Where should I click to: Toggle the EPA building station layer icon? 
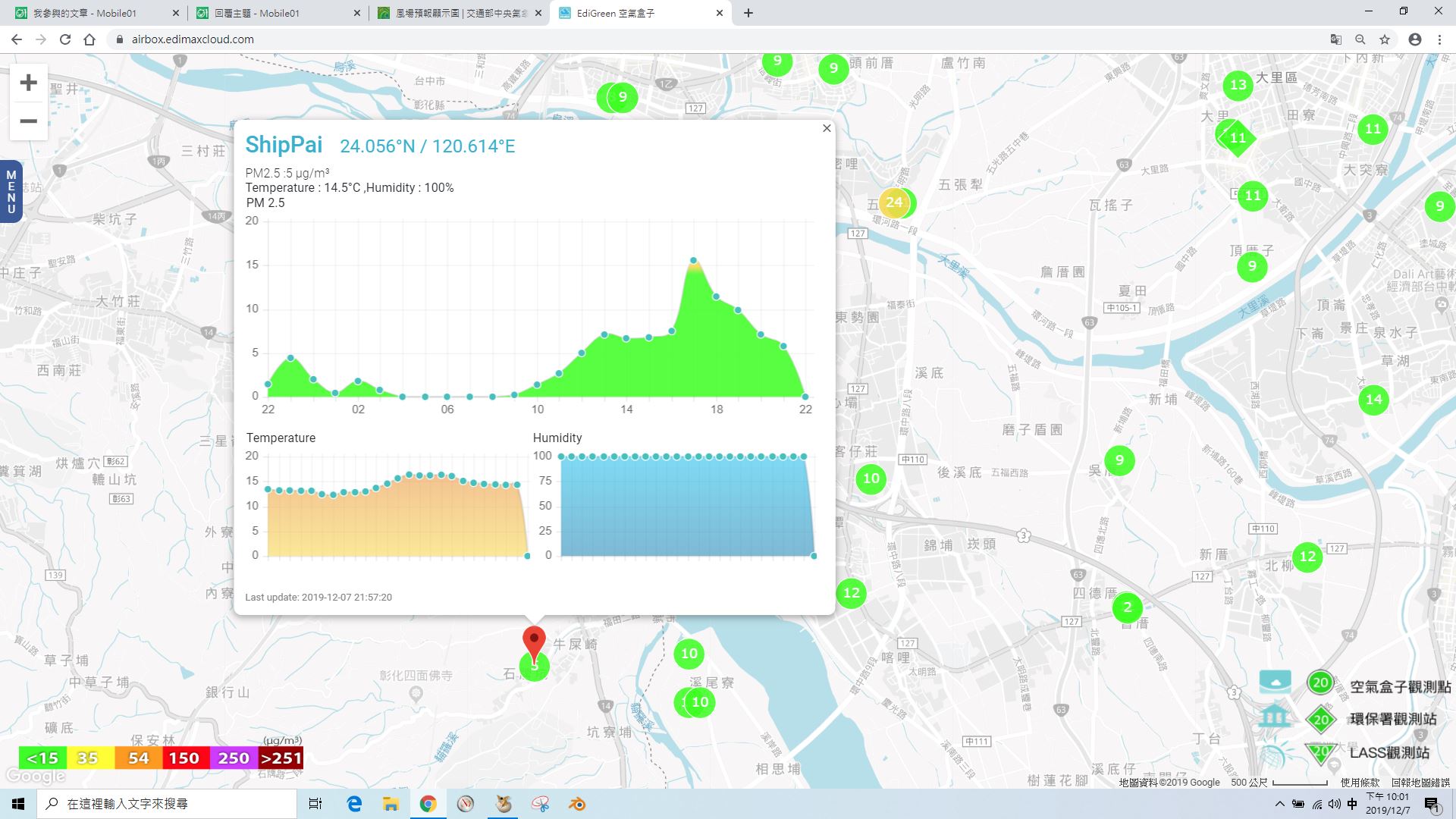(x=1274, y=715)
